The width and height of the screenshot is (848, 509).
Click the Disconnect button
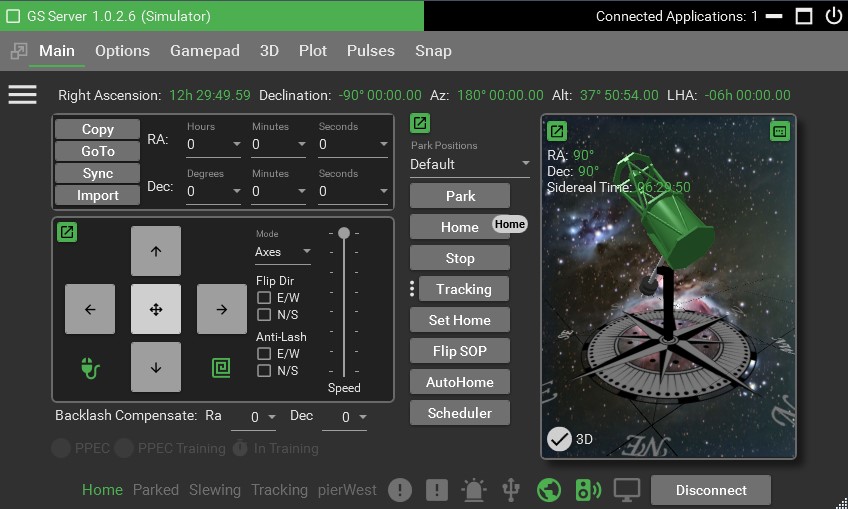[710, 490]
